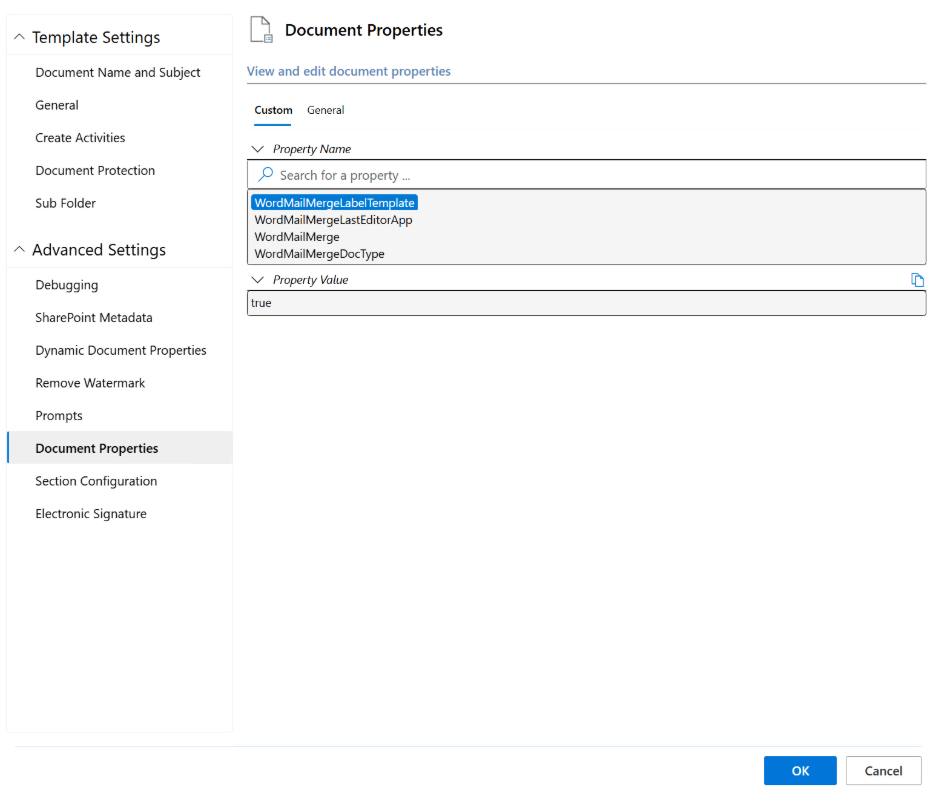Open Document Protection settings
Viewport: 936px width, 796px height.
point(95,170)
